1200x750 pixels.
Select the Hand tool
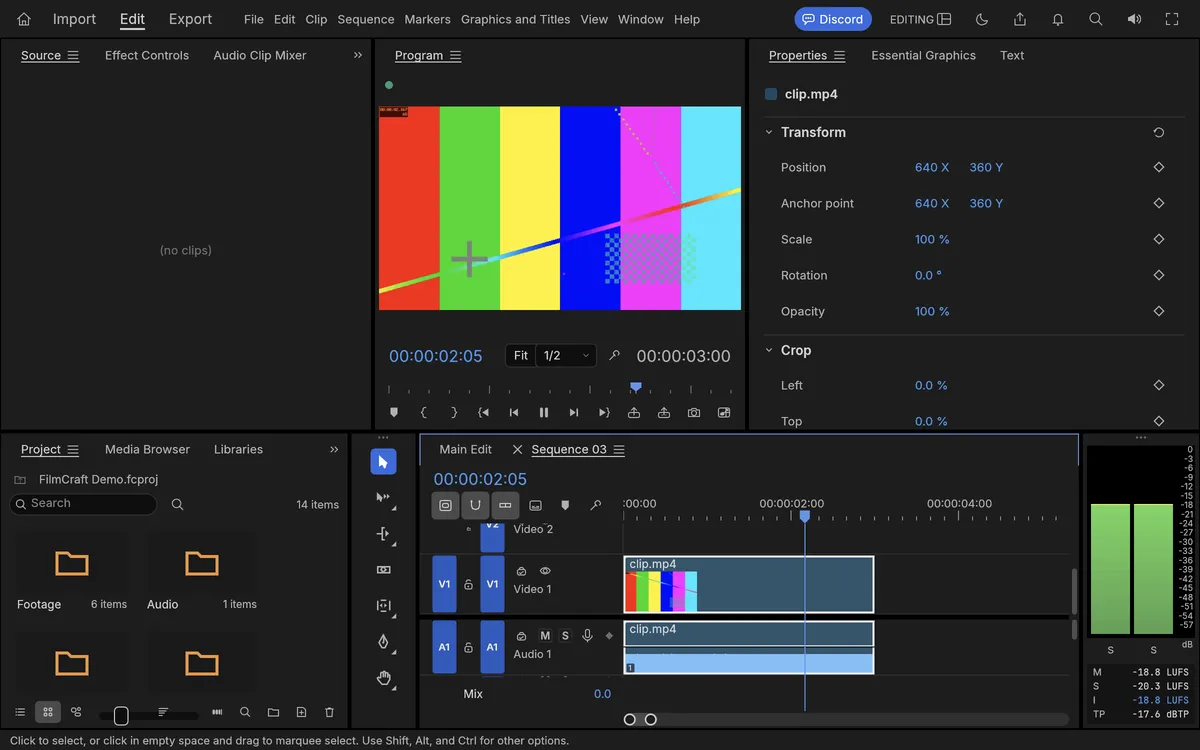coord(383,678)
